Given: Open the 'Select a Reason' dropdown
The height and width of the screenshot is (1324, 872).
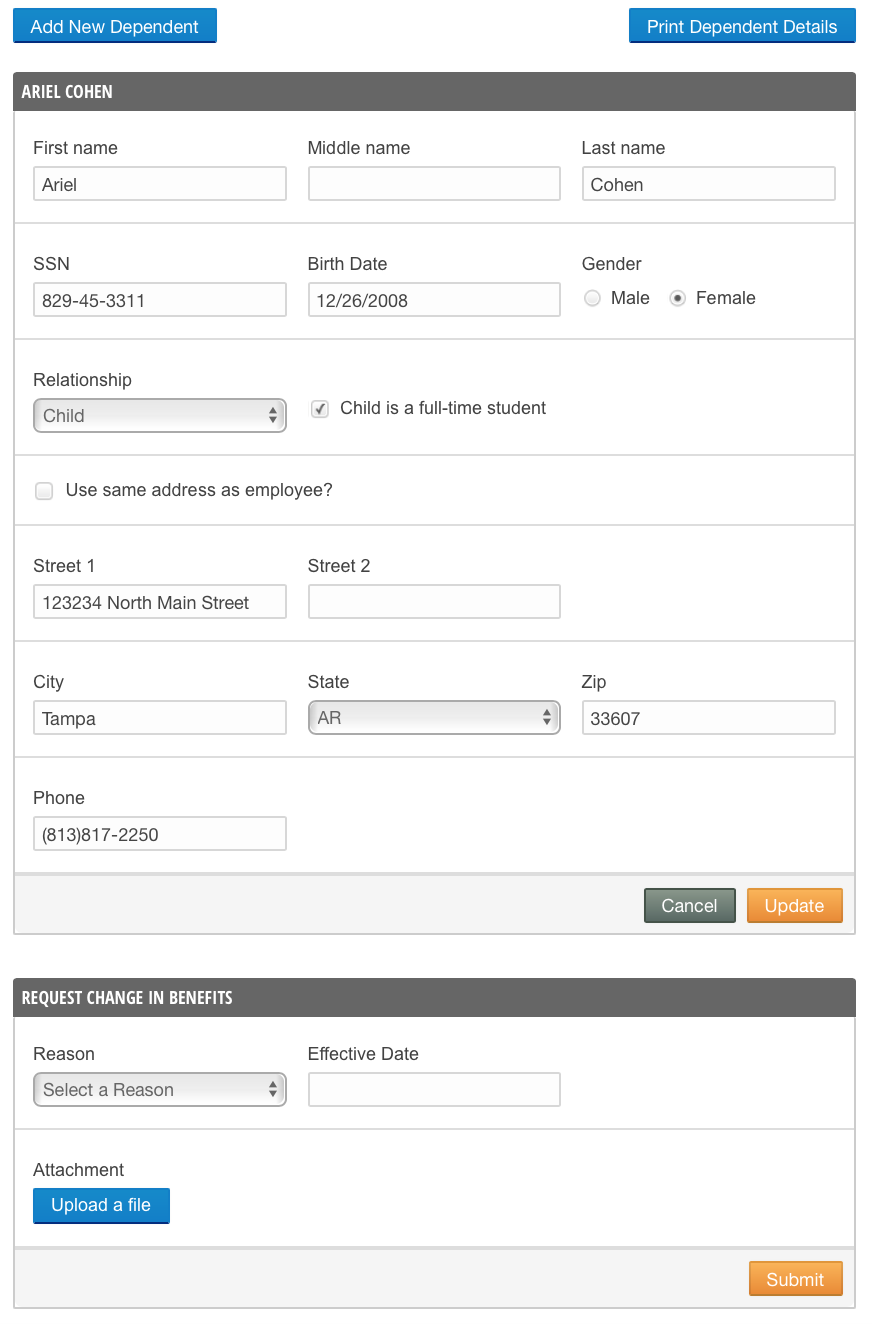Looking at the screenshot, I should (x=160, y=1090).
